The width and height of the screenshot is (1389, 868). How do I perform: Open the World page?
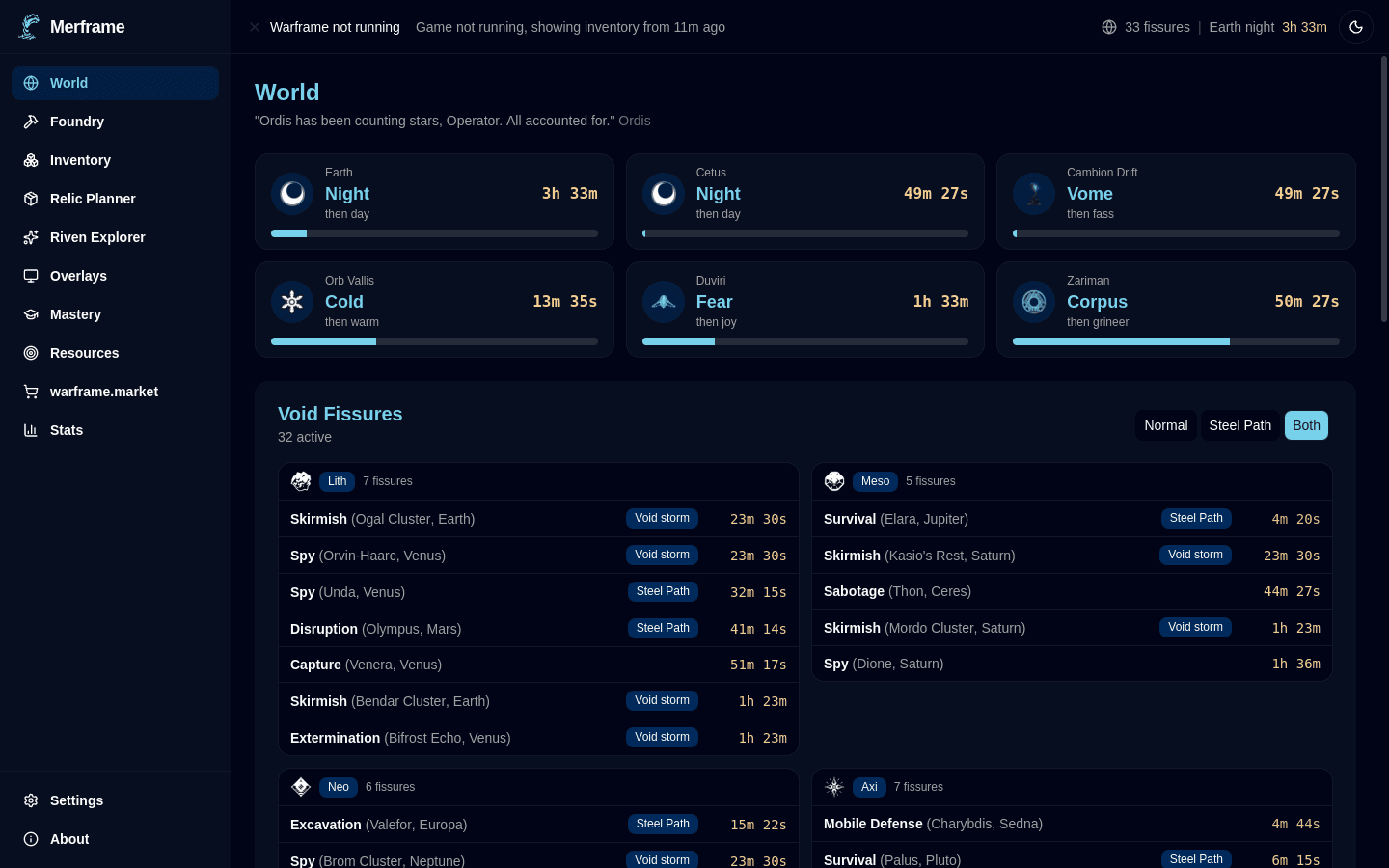[x=116, y=83]
